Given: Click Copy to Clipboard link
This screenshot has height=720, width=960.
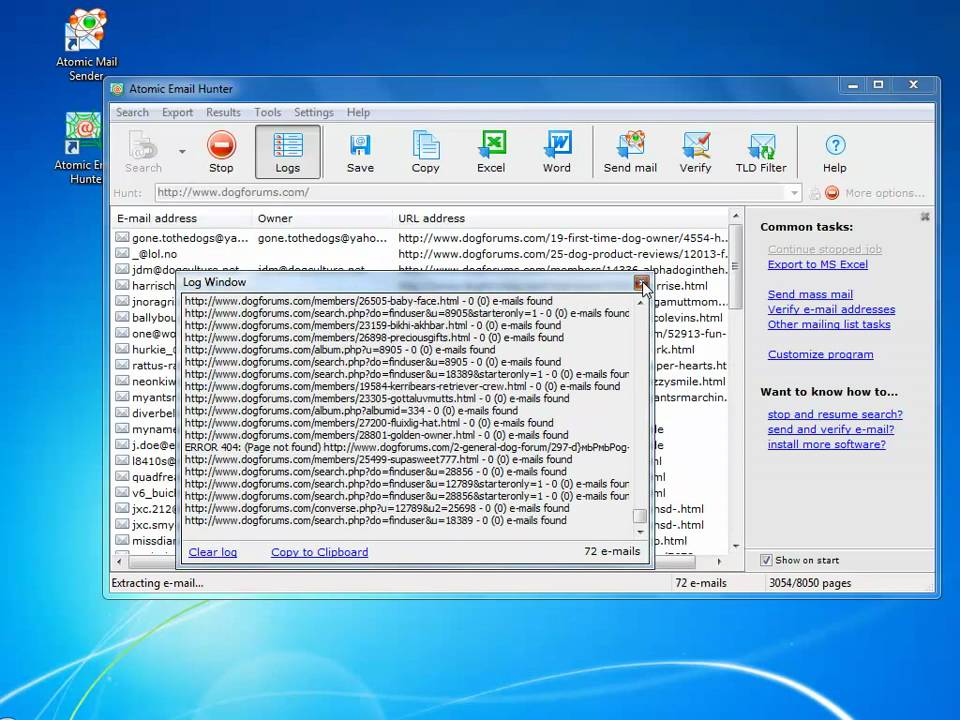Looking at the screenshot, I should [x=320, y=552].
